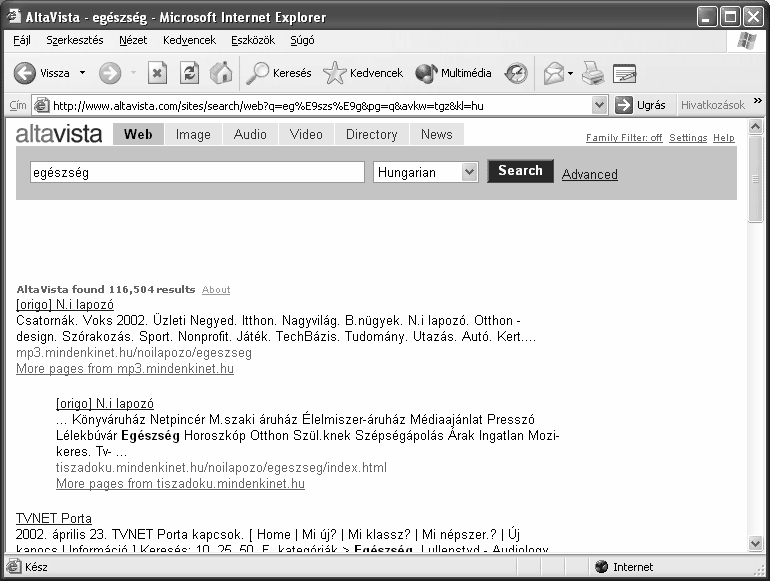
Task: Open the Kedvencek menu in menu bar
Action: pyautogui.click(x=189, y=40)
